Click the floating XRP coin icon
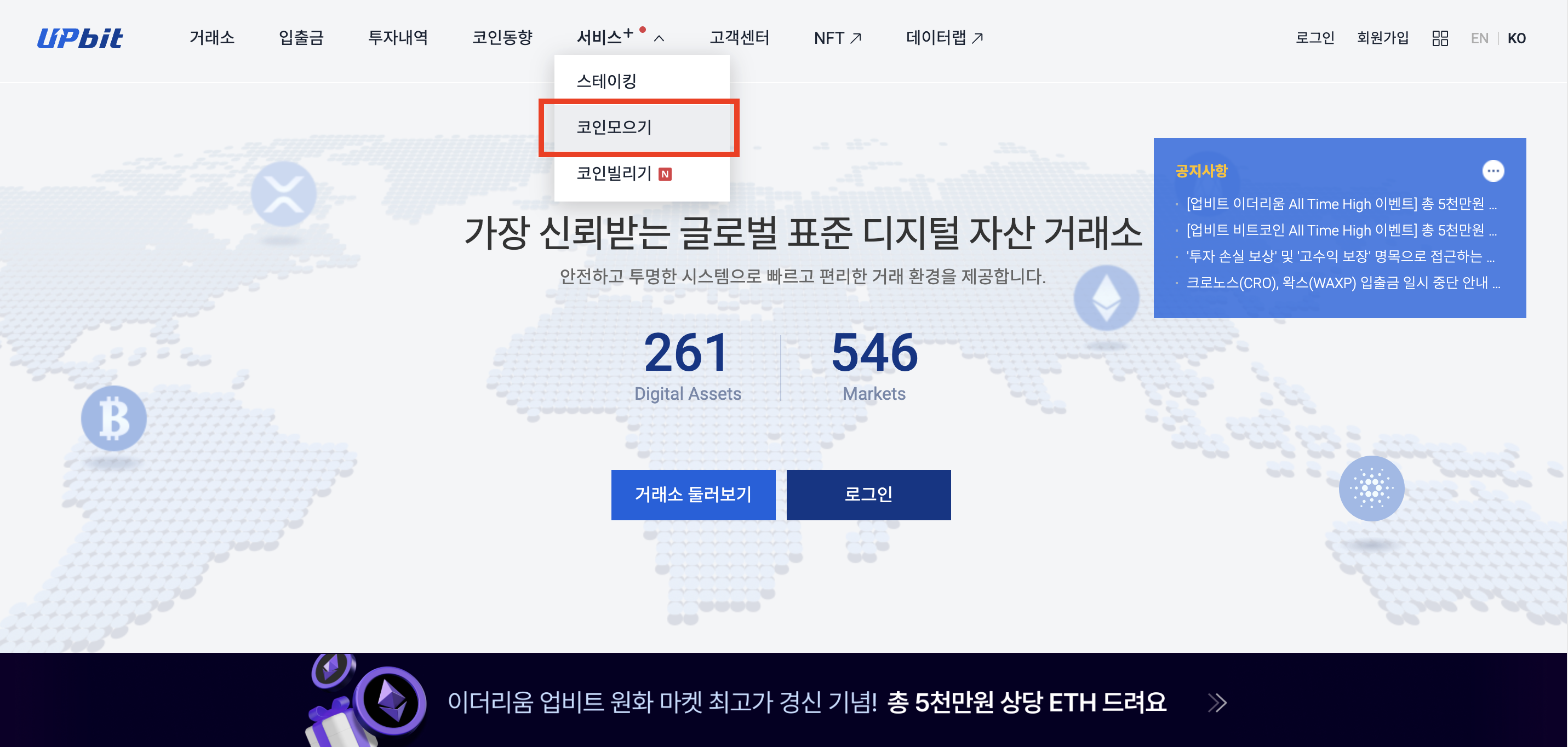This screenshot has width=1568, height=747. pyautogui.click(x=284, y=194)
